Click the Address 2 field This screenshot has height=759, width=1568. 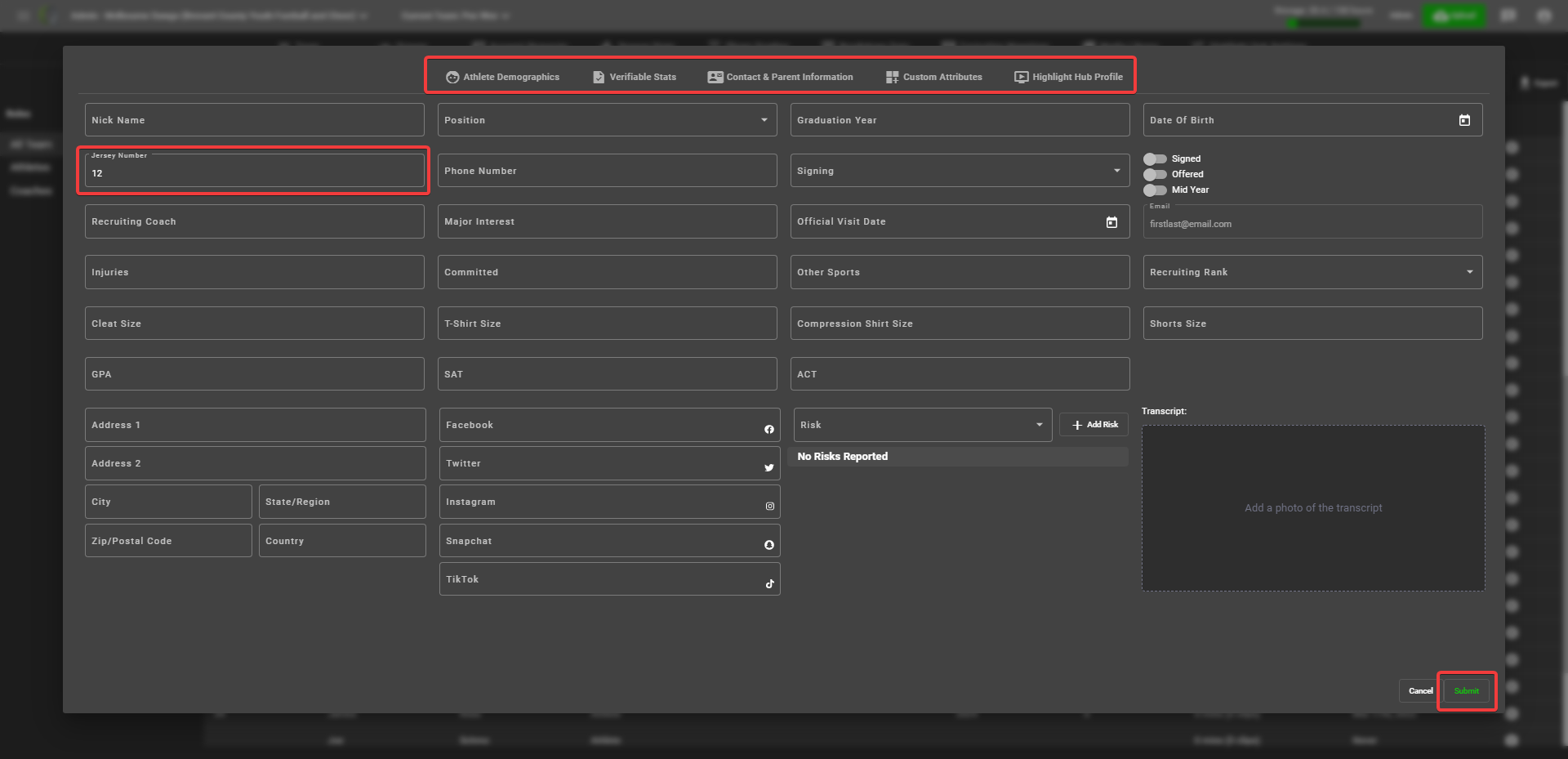(256, 463)
